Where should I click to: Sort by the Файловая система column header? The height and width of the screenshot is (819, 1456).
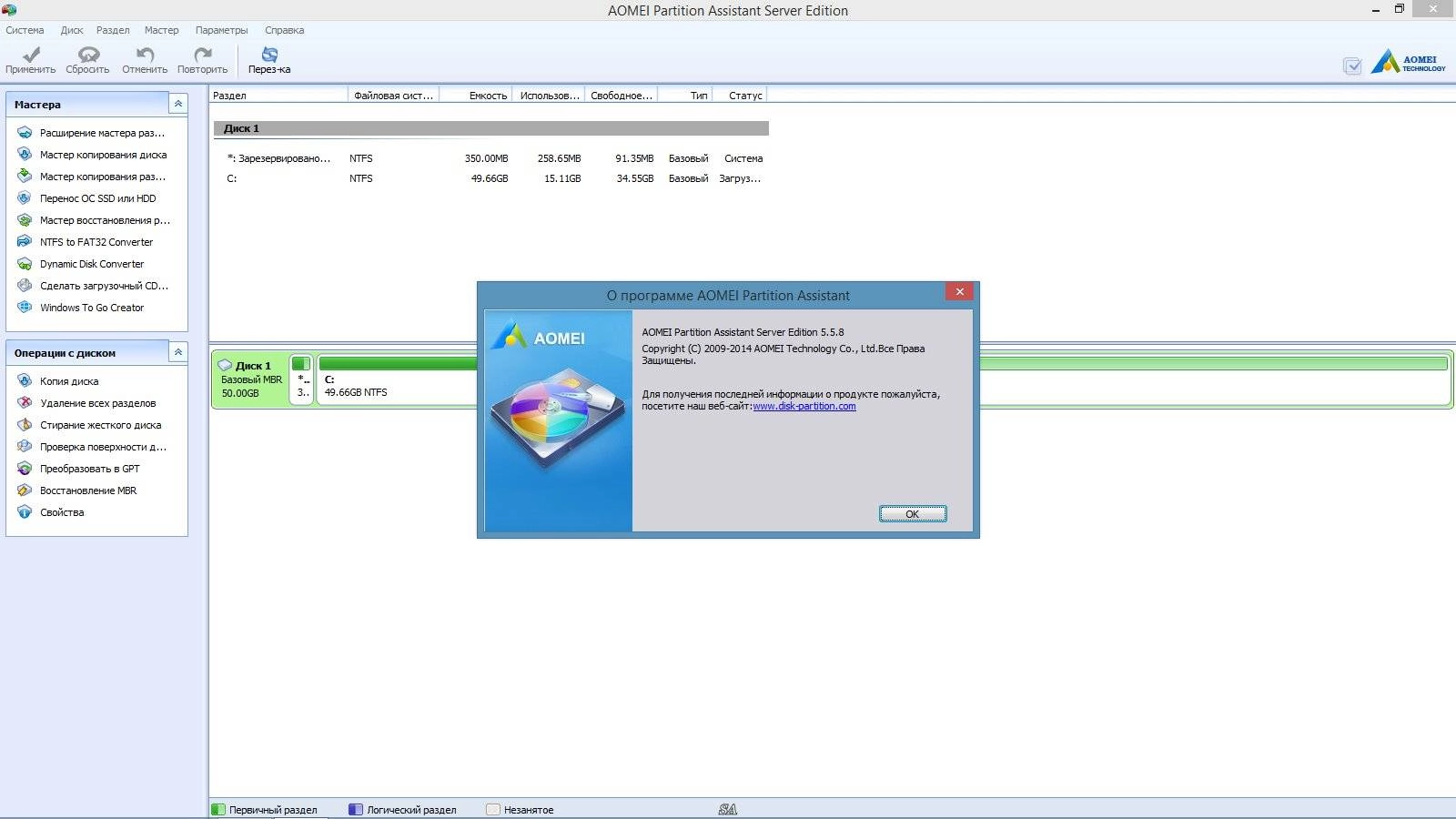393,95
